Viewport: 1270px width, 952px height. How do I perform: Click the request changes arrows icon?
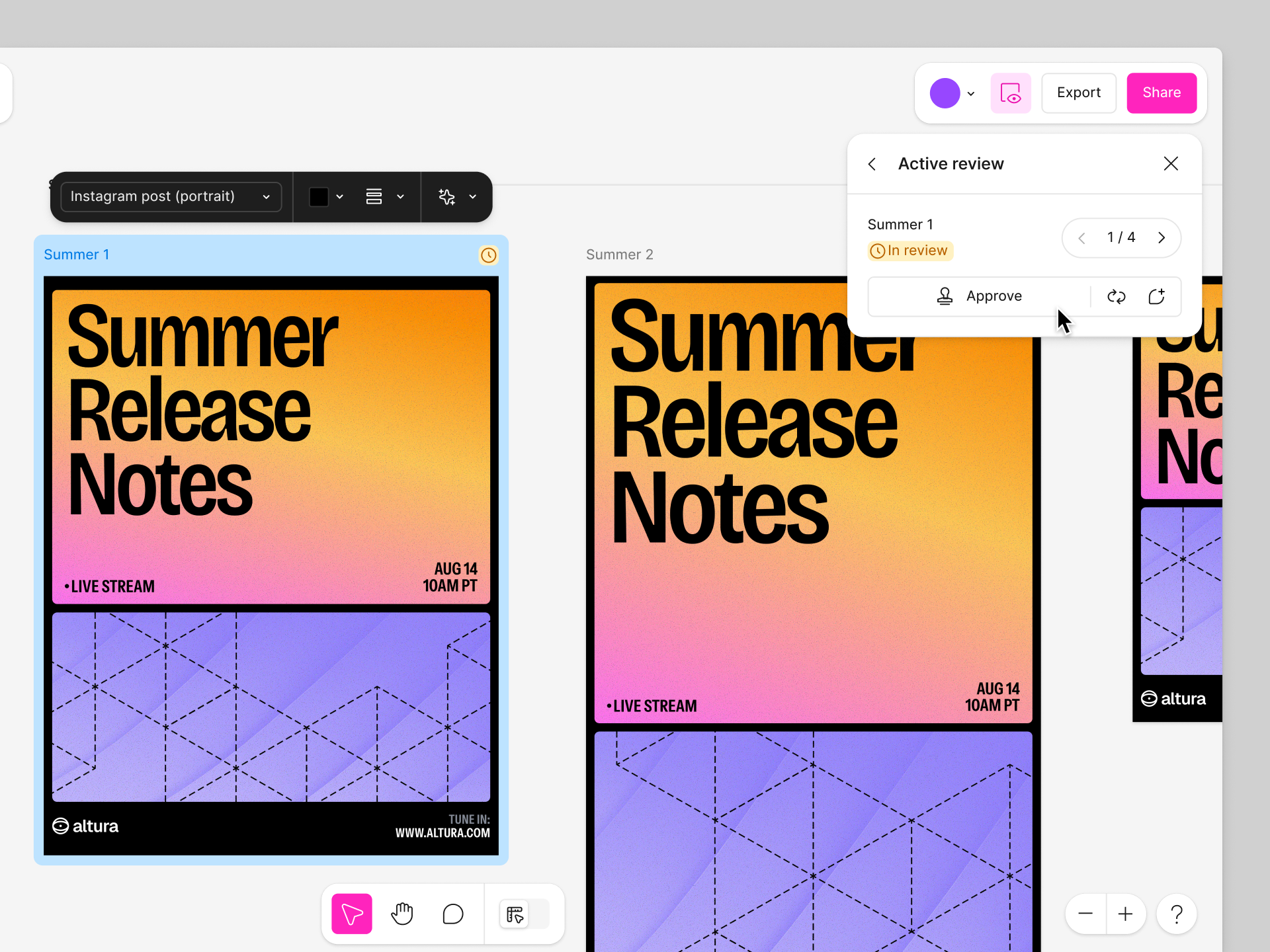1117,297
